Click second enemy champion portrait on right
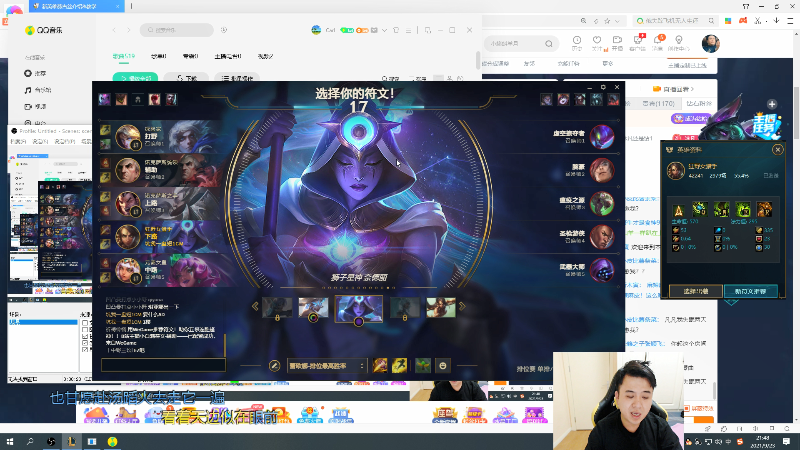Viewport: 800px width, 450px height. click(602, 170)
